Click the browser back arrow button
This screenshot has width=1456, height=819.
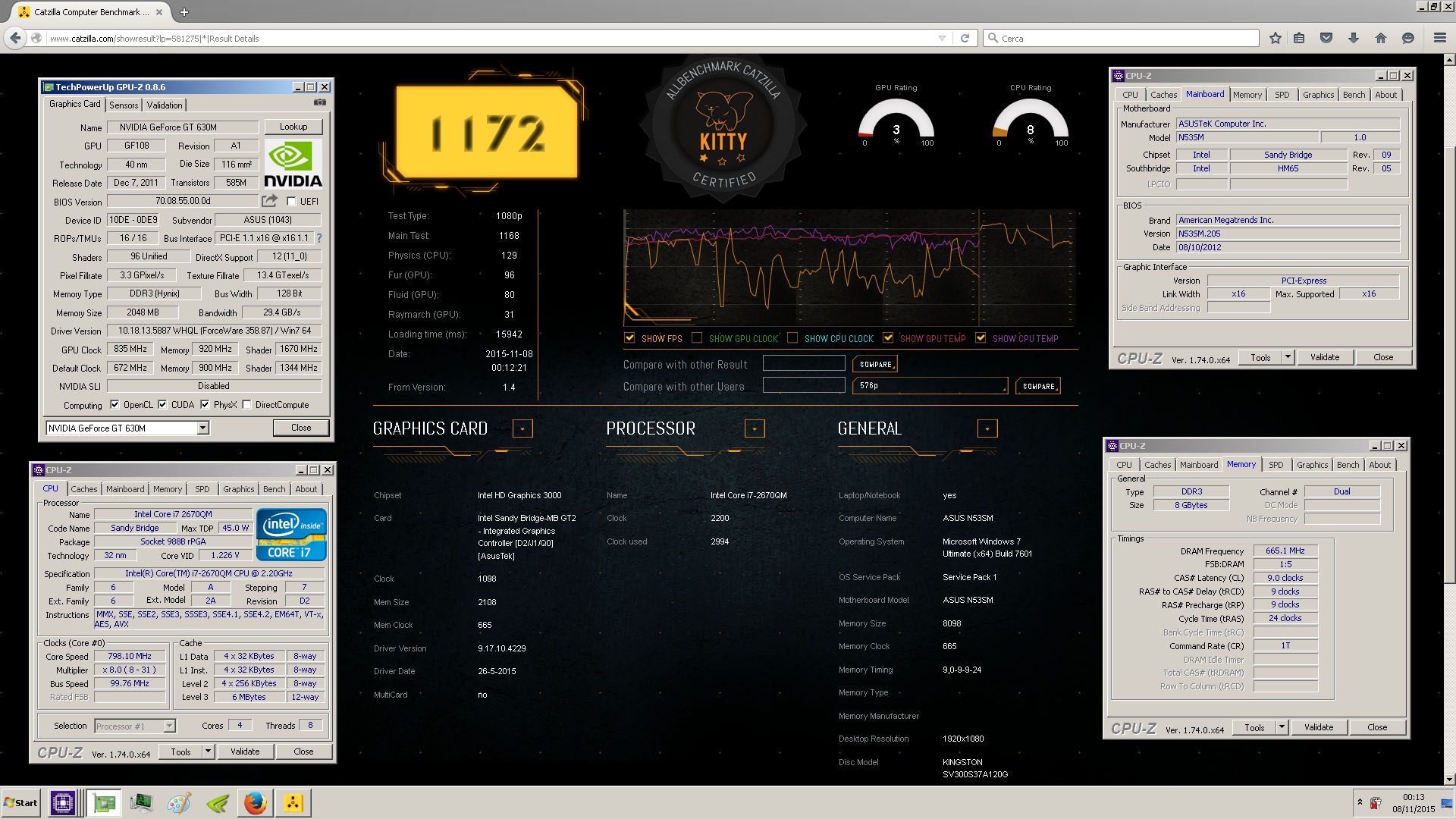click(x=15, y=38)
